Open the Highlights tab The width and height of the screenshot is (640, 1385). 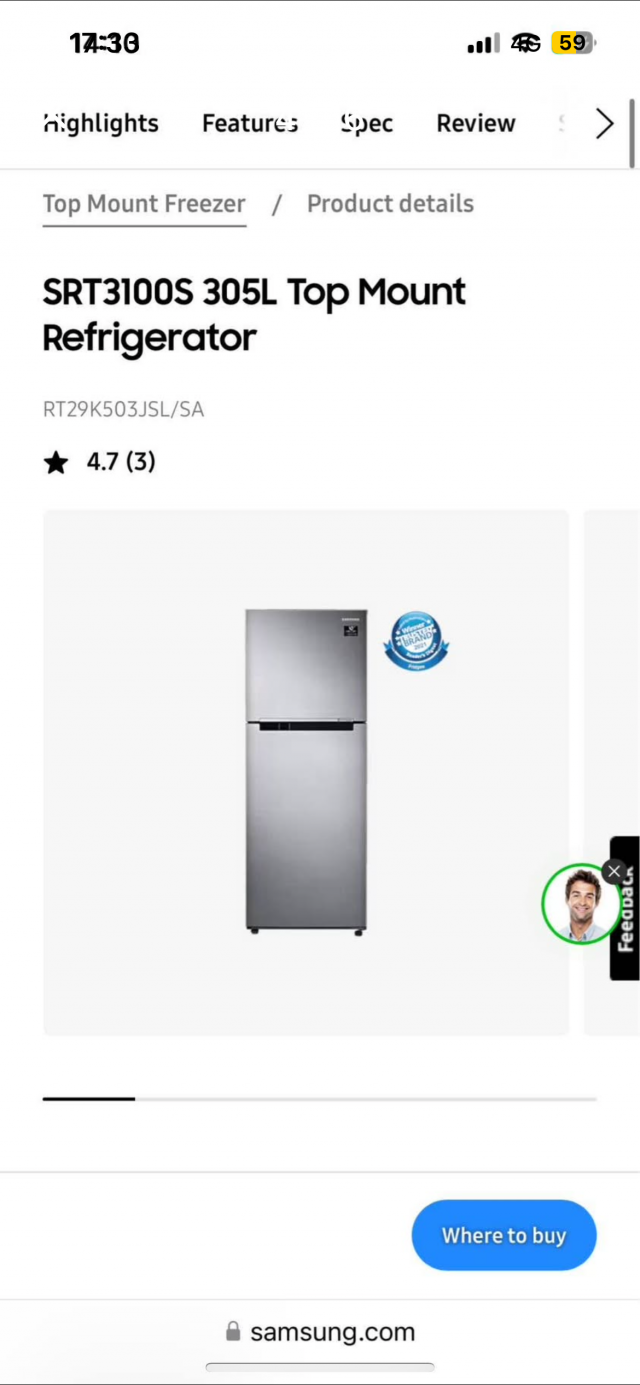point(101,123)
